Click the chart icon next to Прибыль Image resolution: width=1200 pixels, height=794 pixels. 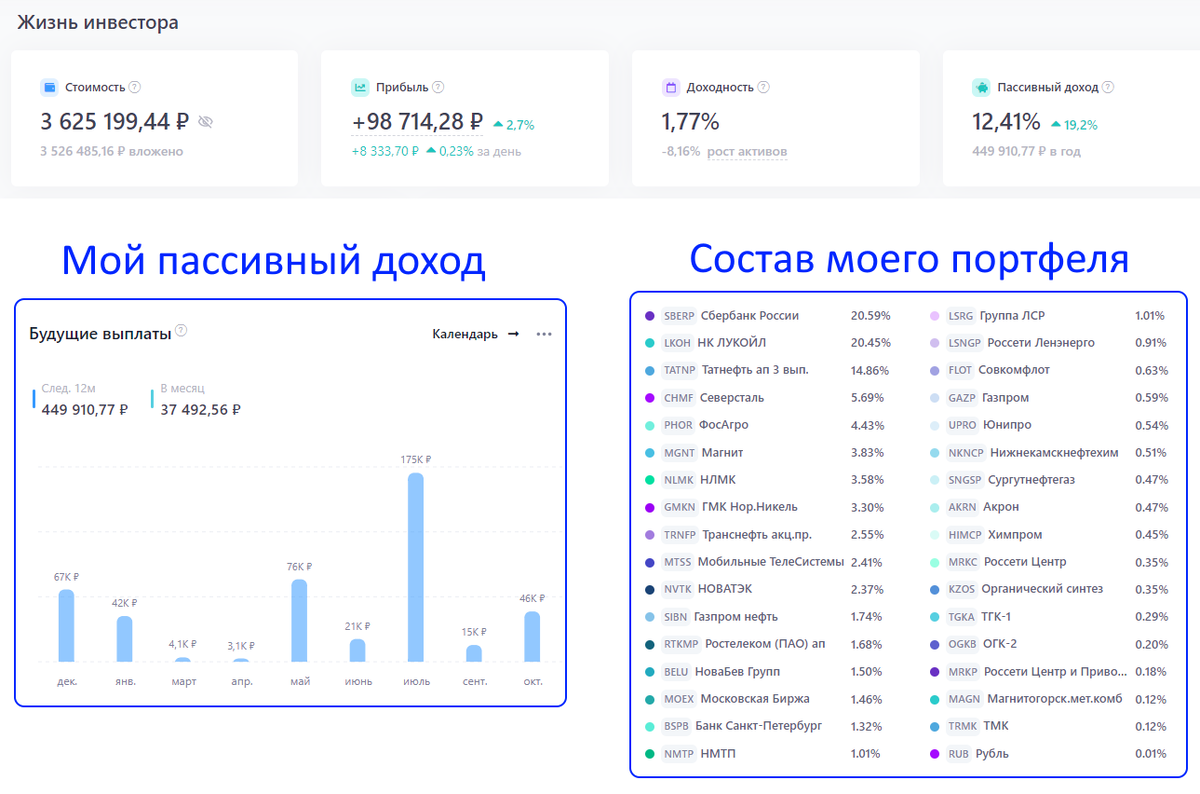pyautogui.click(x=360, y=87)
